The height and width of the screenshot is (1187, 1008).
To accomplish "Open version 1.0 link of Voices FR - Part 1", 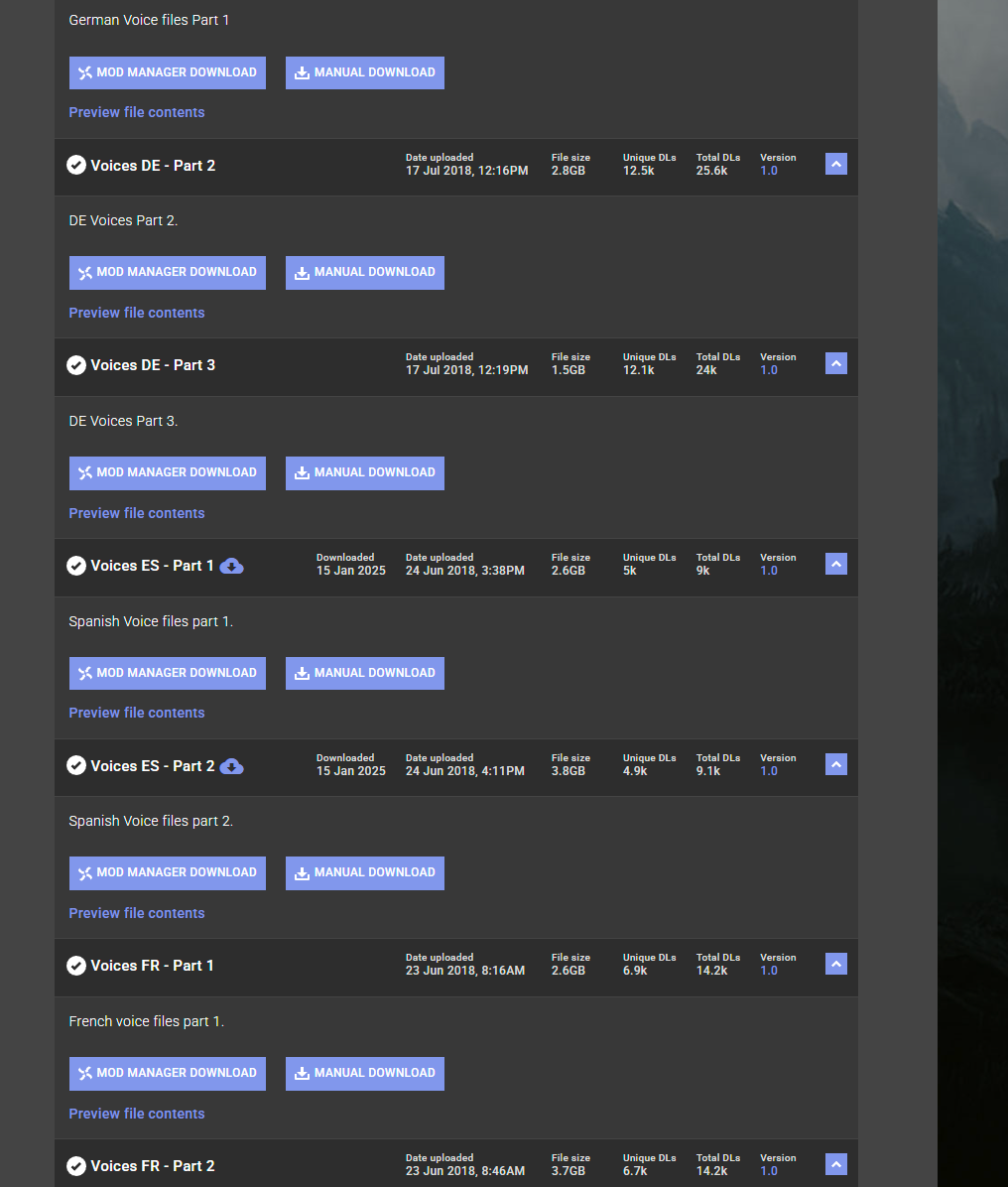I will click(769, 971).
